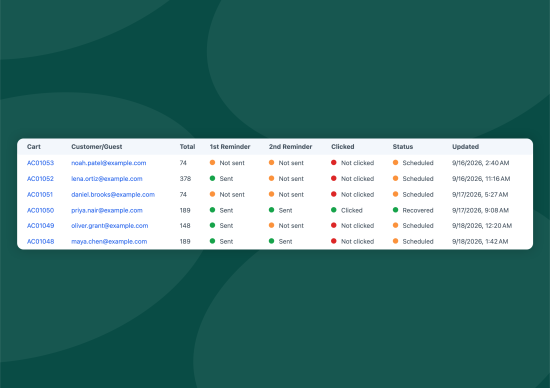Click date 9/16/2026, 2:40 AM
This screenshot has width=550, height=388.
pos(481,163)
